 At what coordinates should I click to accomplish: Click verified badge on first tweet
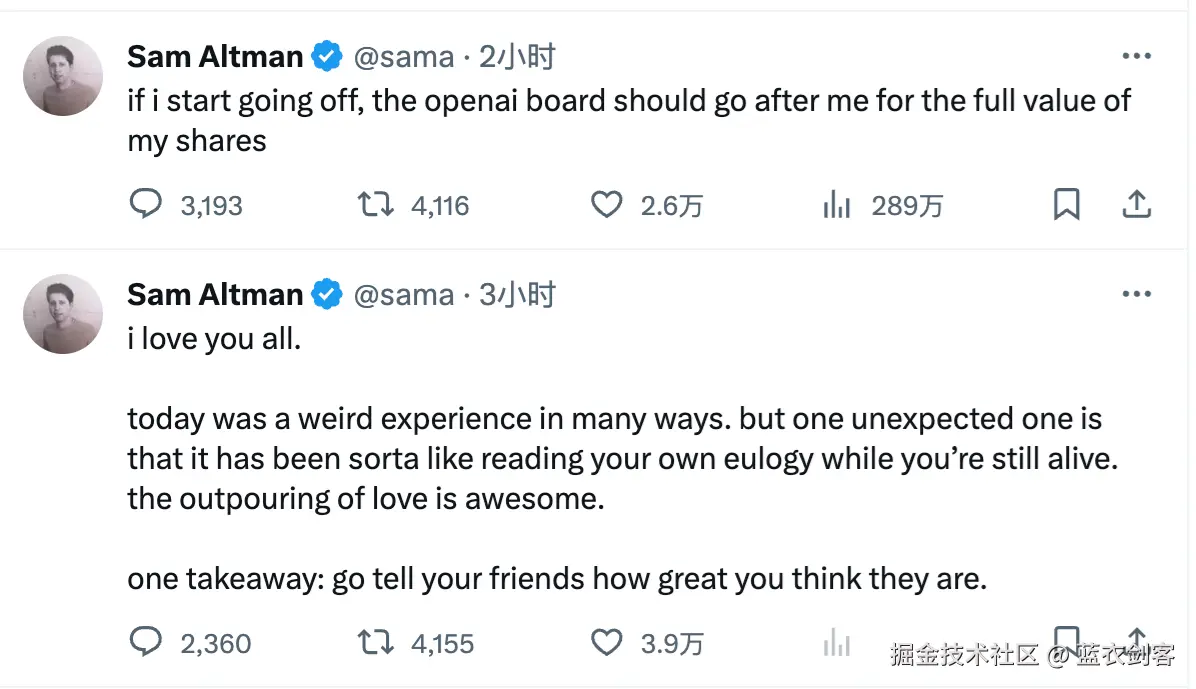pos(328,57)
